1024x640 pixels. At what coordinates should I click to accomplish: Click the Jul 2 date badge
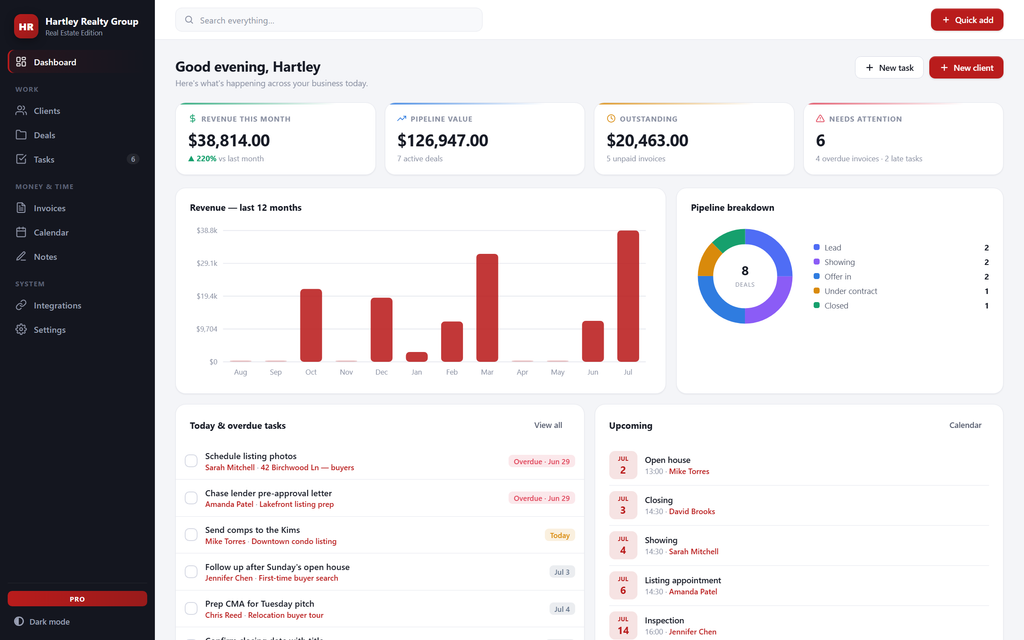622,465
